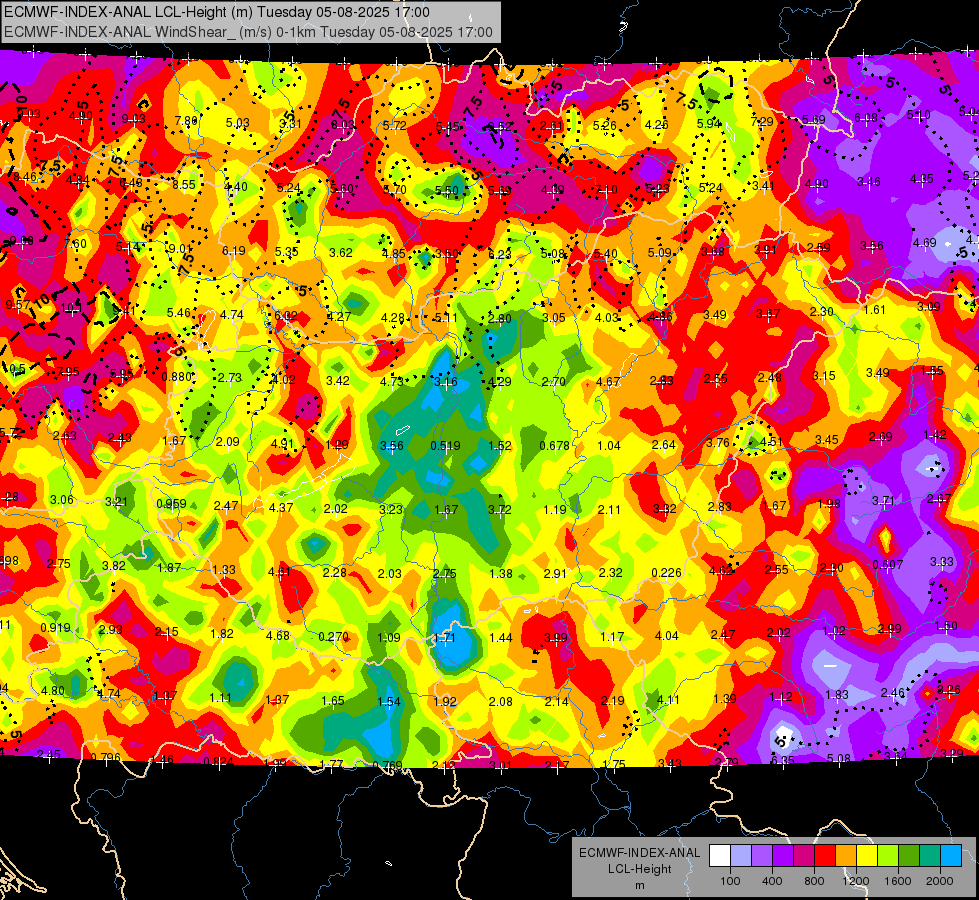Viewport: 979px width, 900px height.
Task: Select the light purple legend swatch before 400
Action: tap(762, 856)
